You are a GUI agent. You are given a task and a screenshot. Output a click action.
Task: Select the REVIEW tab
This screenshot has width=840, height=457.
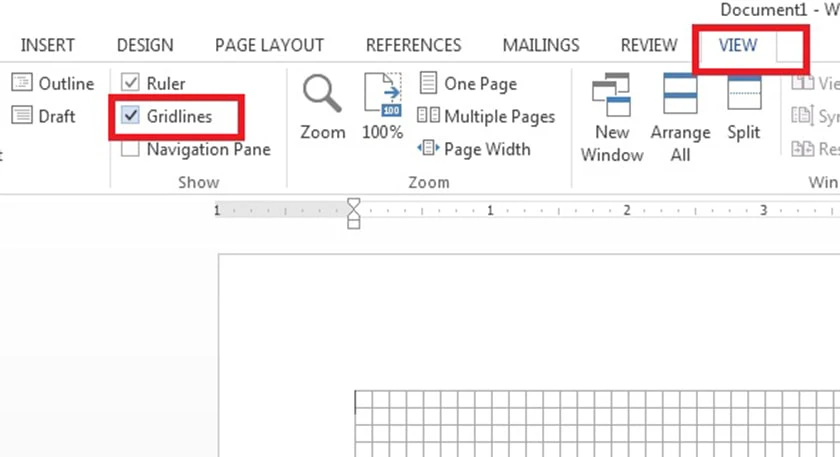[649, 46]
